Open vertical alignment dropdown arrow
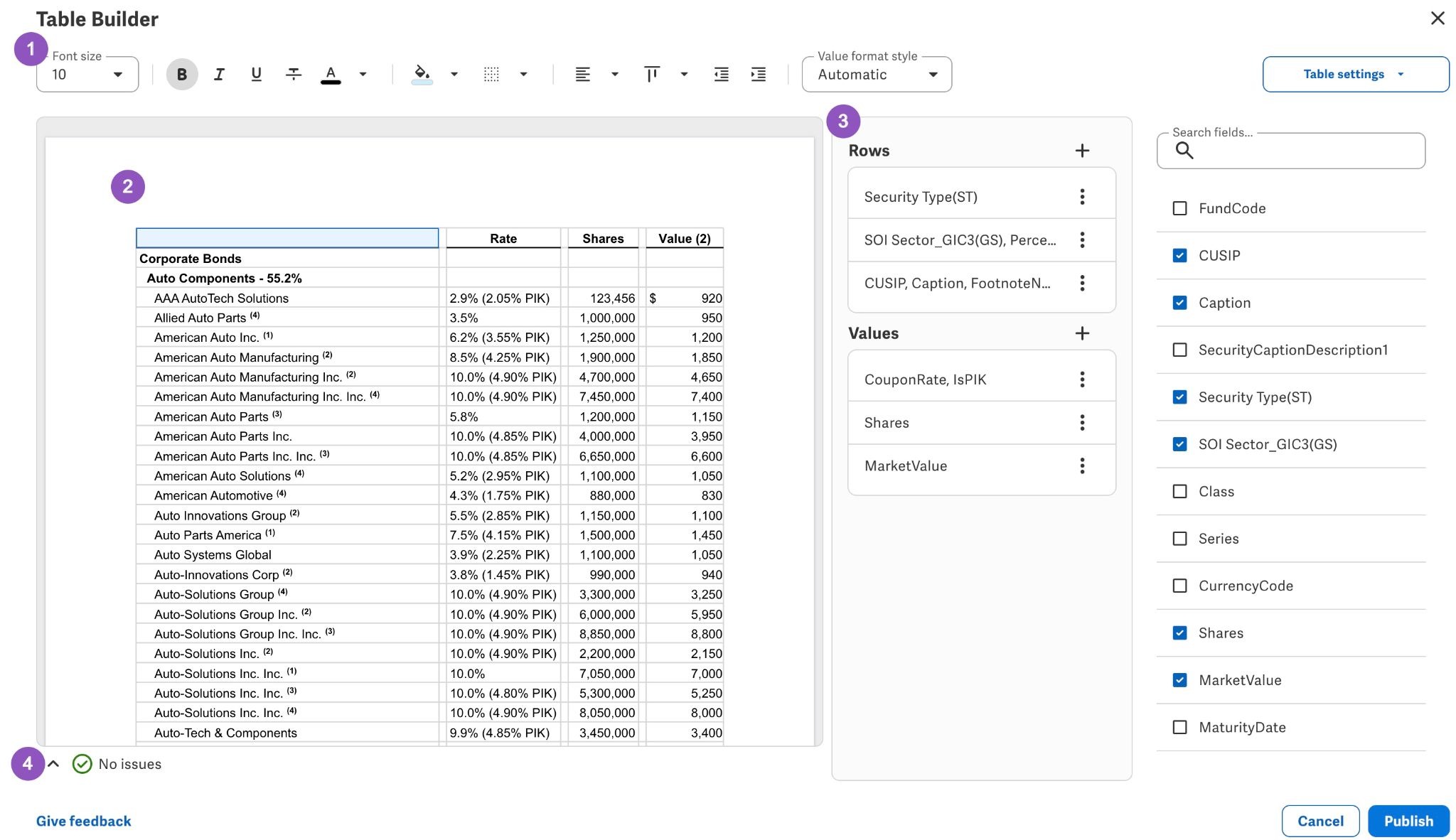Screen dimensions: 1456x840 tap(684, 74)
